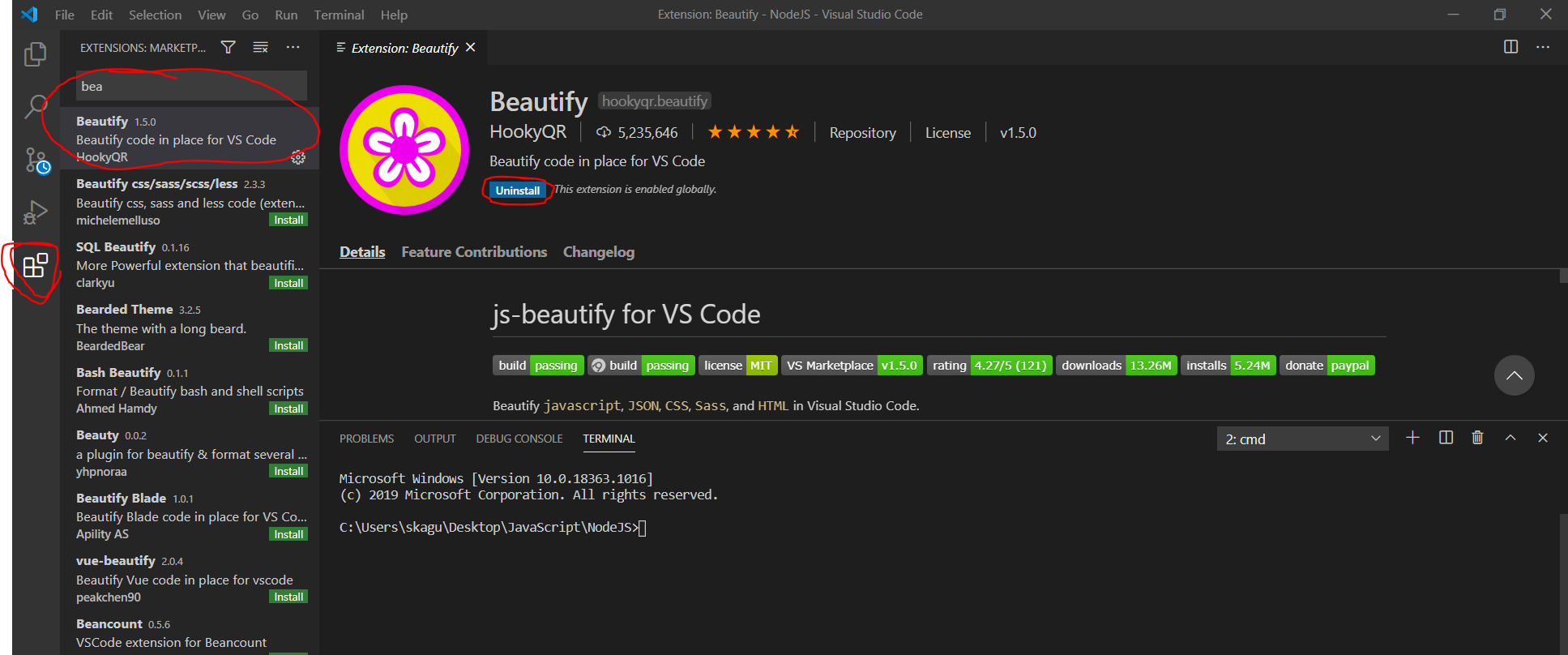The image size is (1568, 655).
Task: Clear extensions search results icon
Action: coord(260,48)
